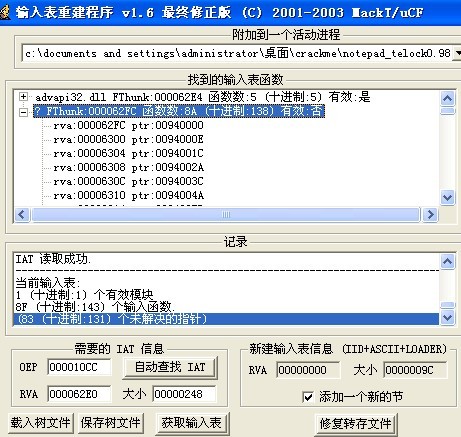Click the 自动查找 IAT button
This screenshot has height=437, width=461.
[170, 367]
